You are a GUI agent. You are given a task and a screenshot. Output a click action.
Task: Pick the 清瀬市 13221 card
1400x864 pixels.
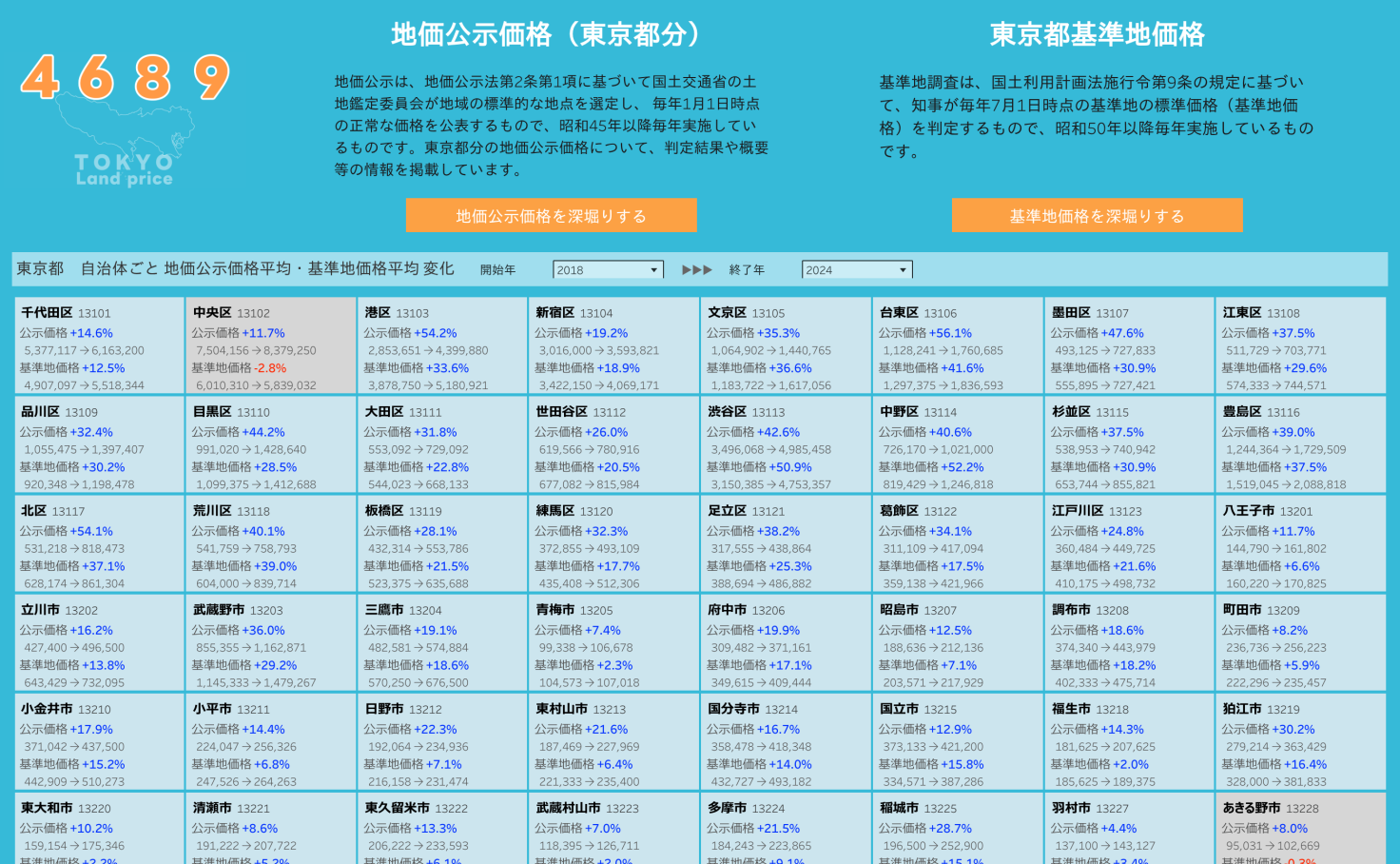click(271, 828)
